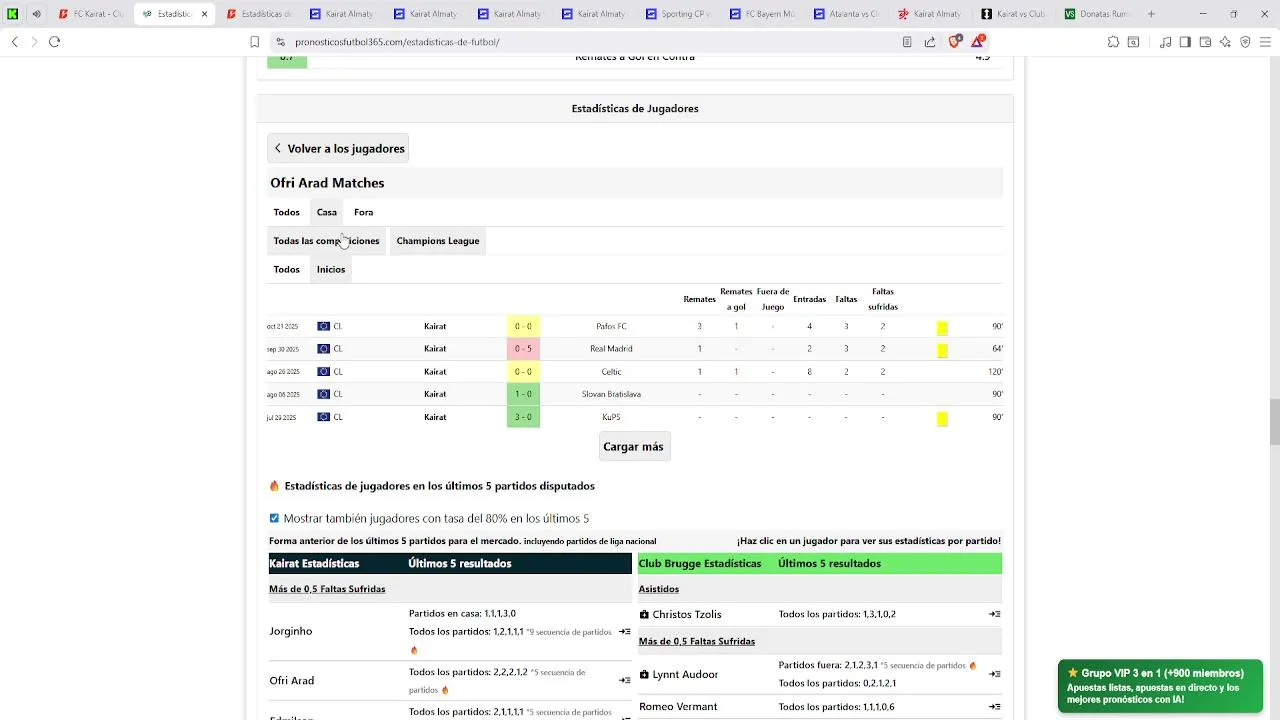Switch to the Donatas Rum browser tab
1280x720 pixels.
pyautogui.click(x=1098, y=14)
